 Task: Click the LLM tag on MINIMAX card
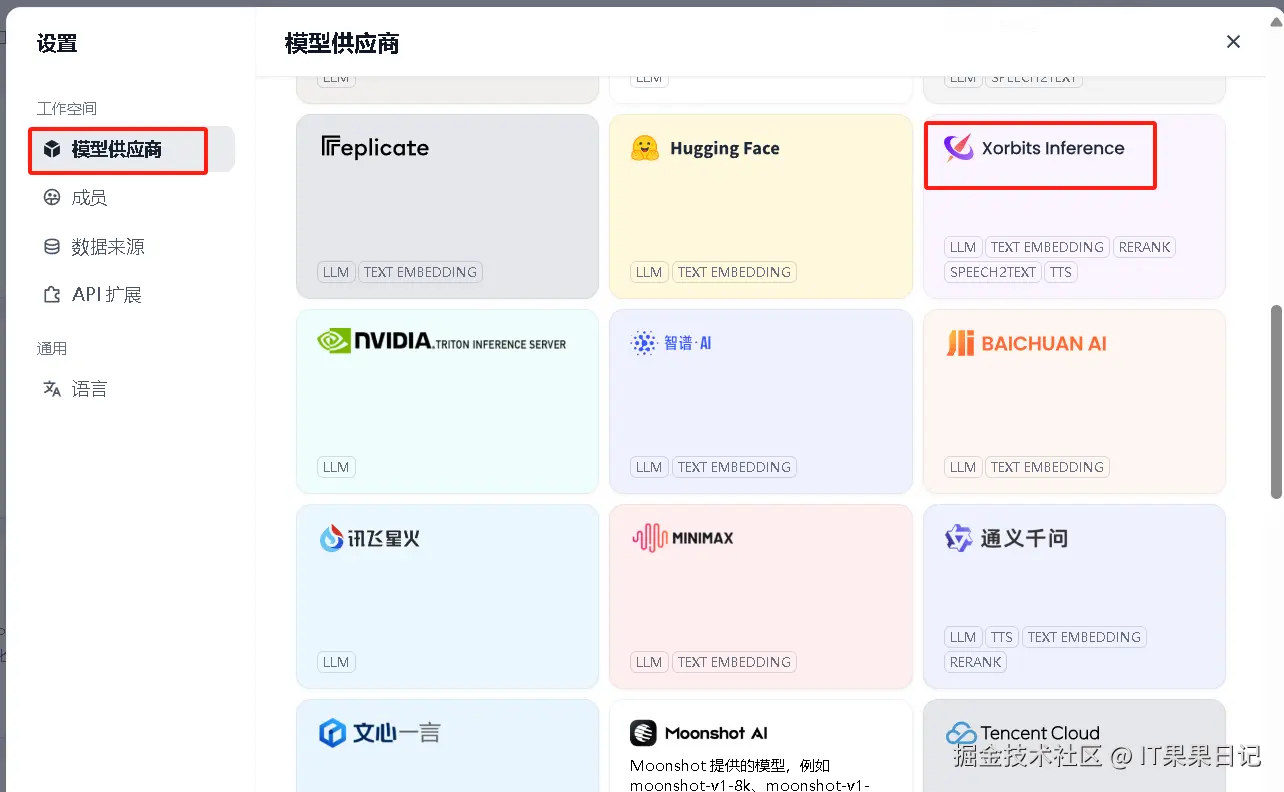[649, 662]
